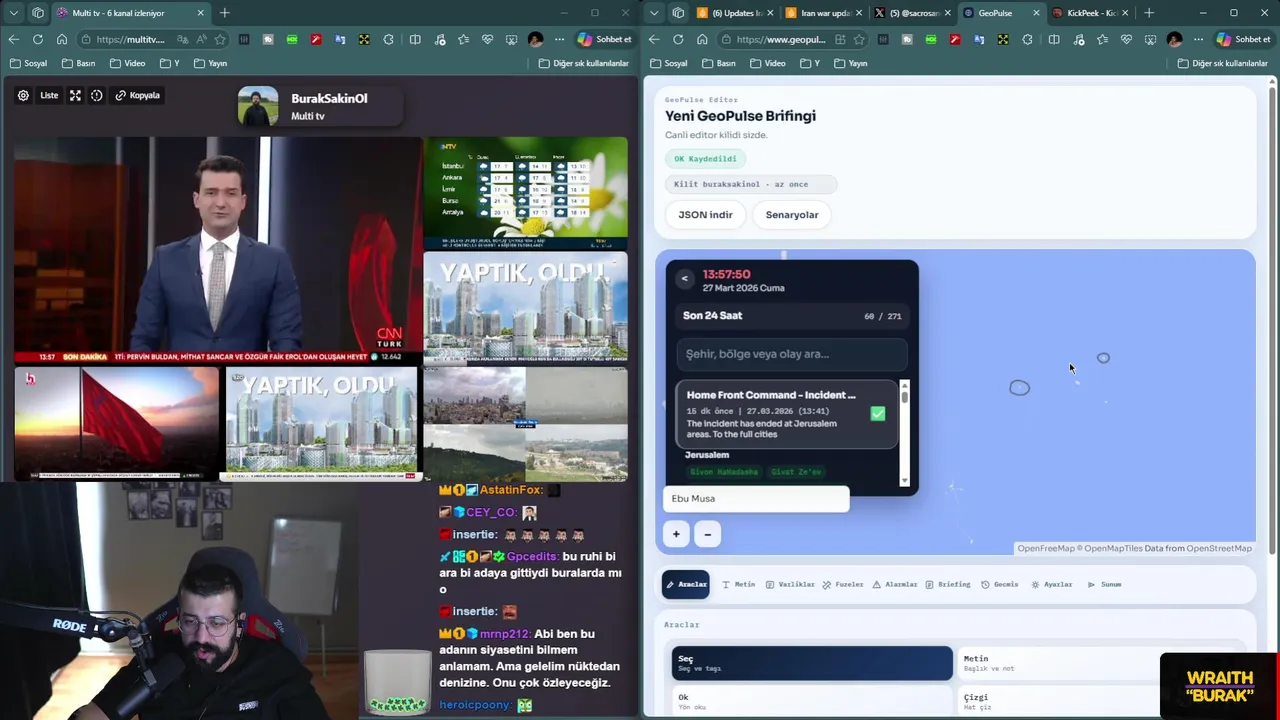Screen dimensions: 1280x720
Task: Zoom in the map with plus button
Action: 676,534
